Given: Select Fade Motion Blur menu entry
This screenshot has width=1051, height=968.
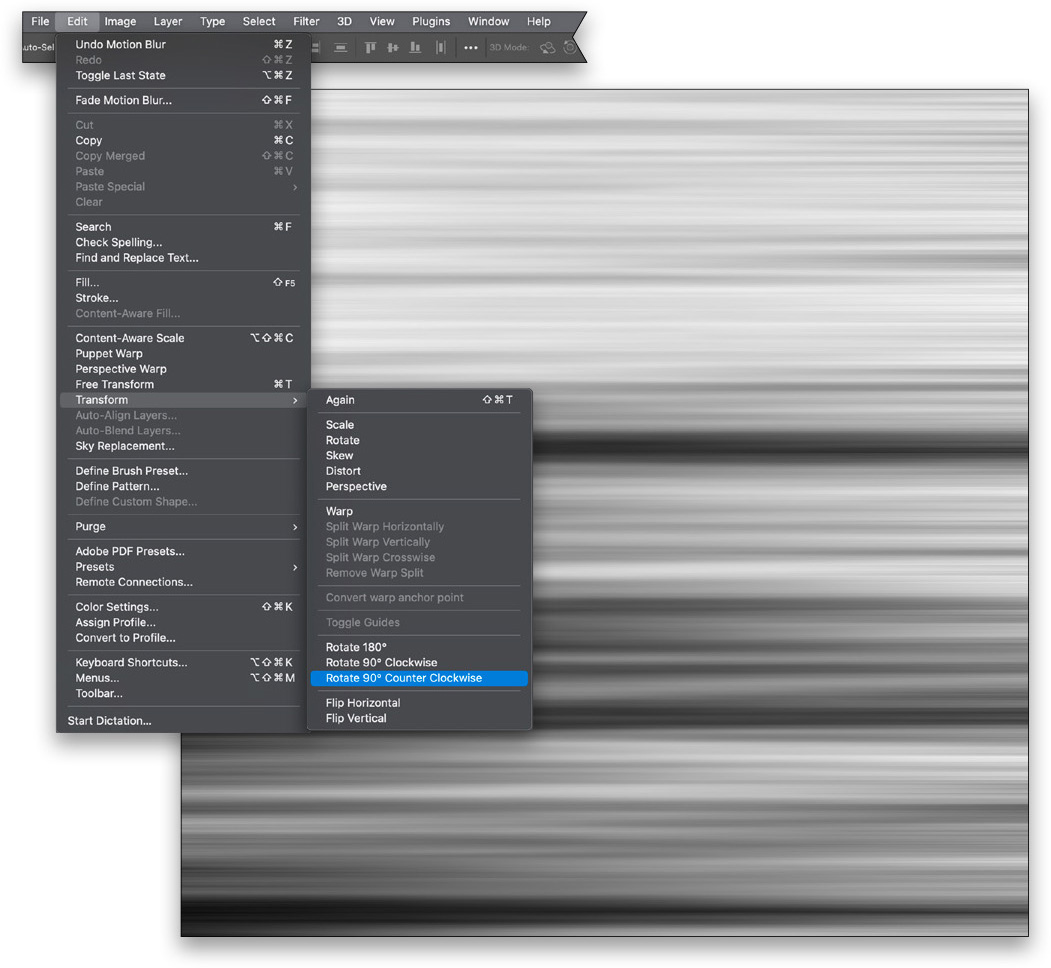Looking at the screenshot, I should pyautogui.click(x=123, y=100).
